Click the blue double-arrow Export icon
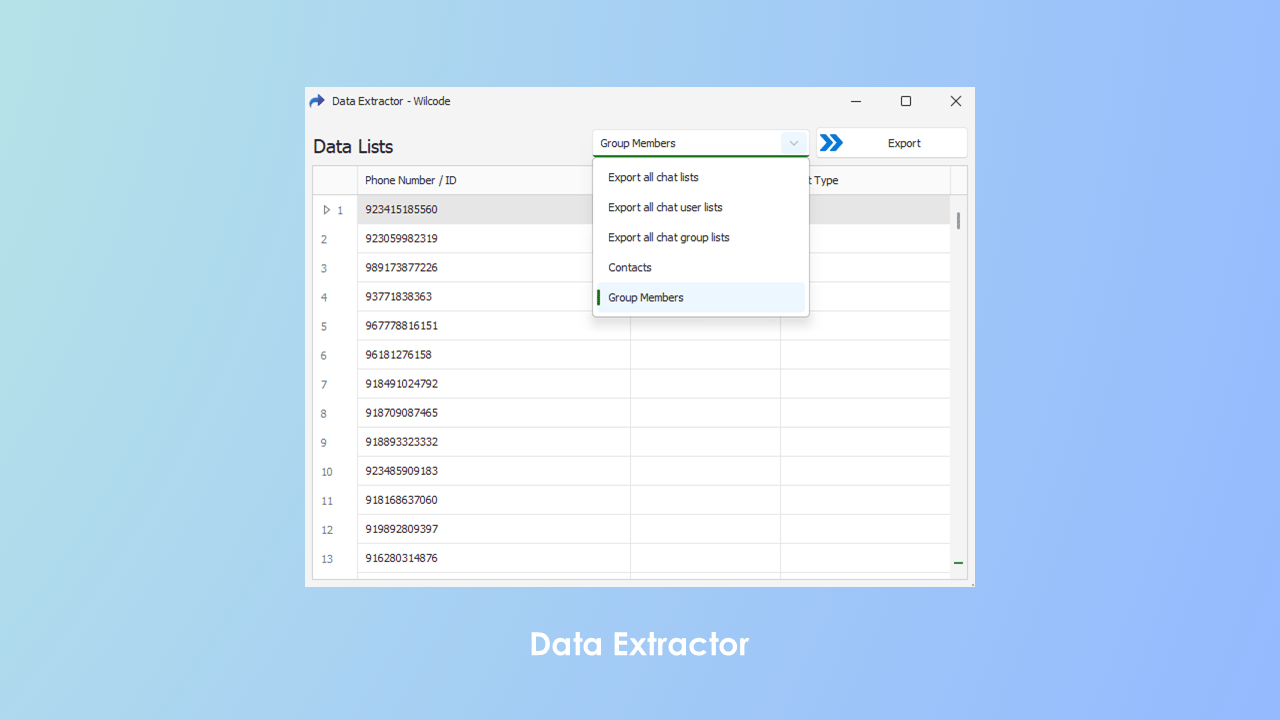Screen dimensions: 1280x720 click(831, 143)
